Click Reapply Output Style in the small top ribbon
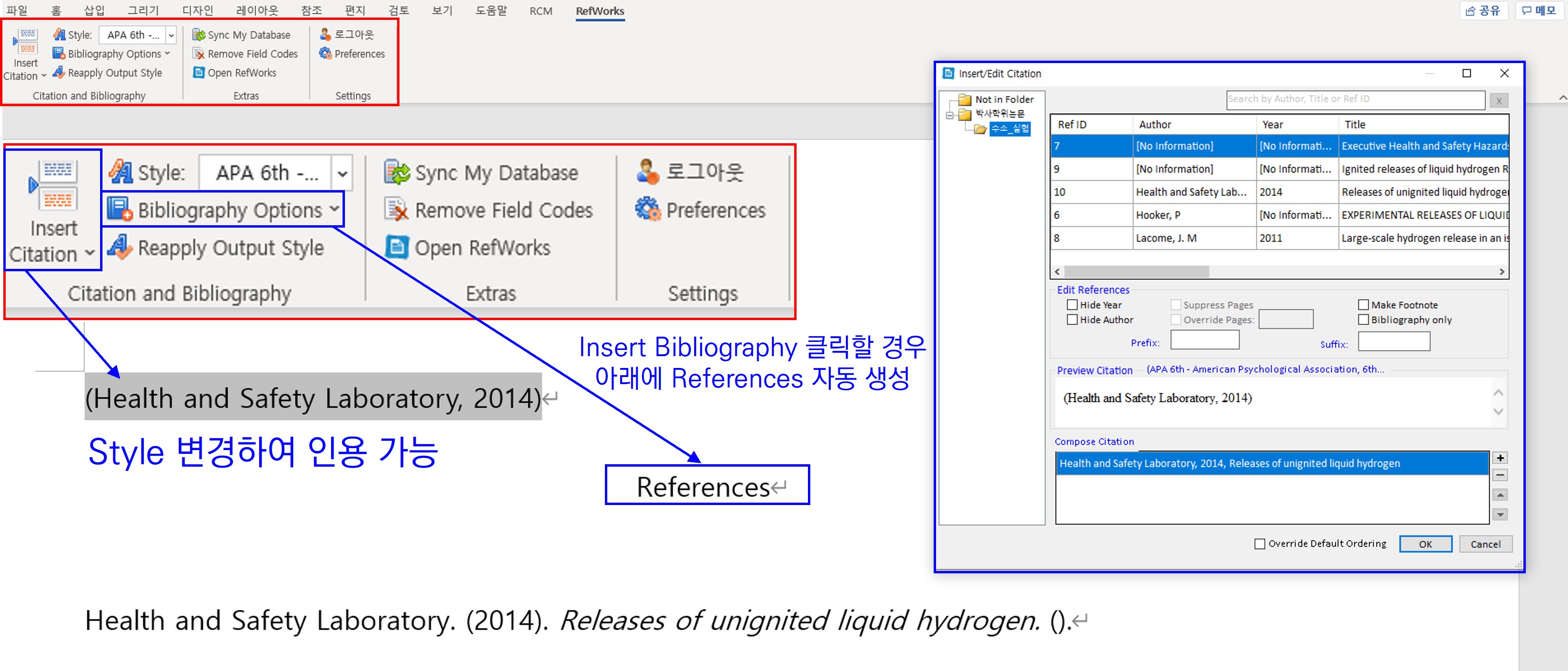Image resolution: width=1568 pixels, height=671 pixels. (x=108, y=73)
